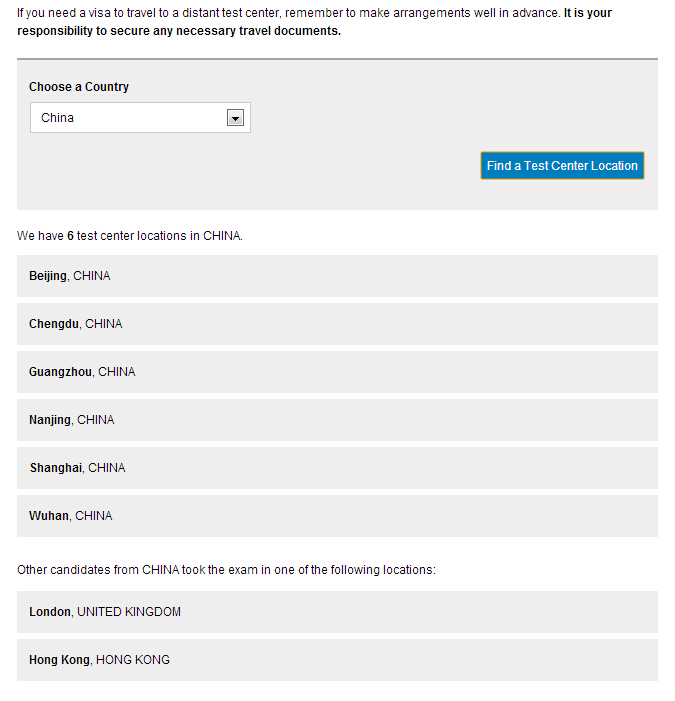Select the Nanjing, CHINA location
The image size is (675, 701).
click(x=337, y=420)
